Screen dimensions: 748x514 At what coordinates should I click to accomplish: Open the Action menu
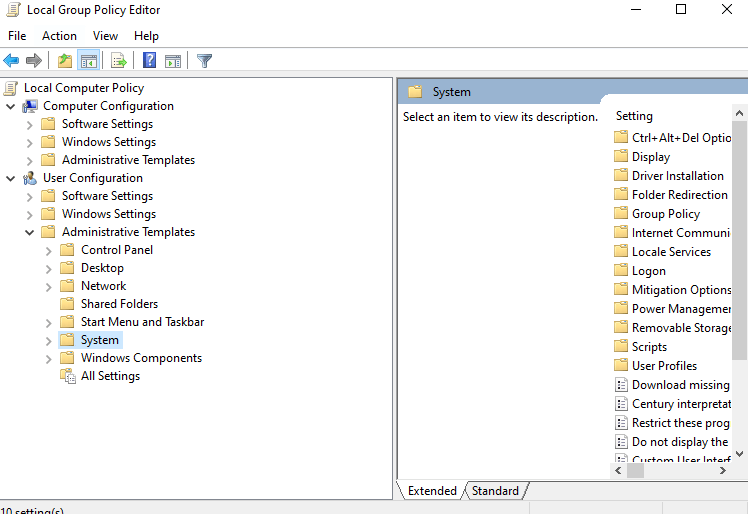tap(59, 36)
